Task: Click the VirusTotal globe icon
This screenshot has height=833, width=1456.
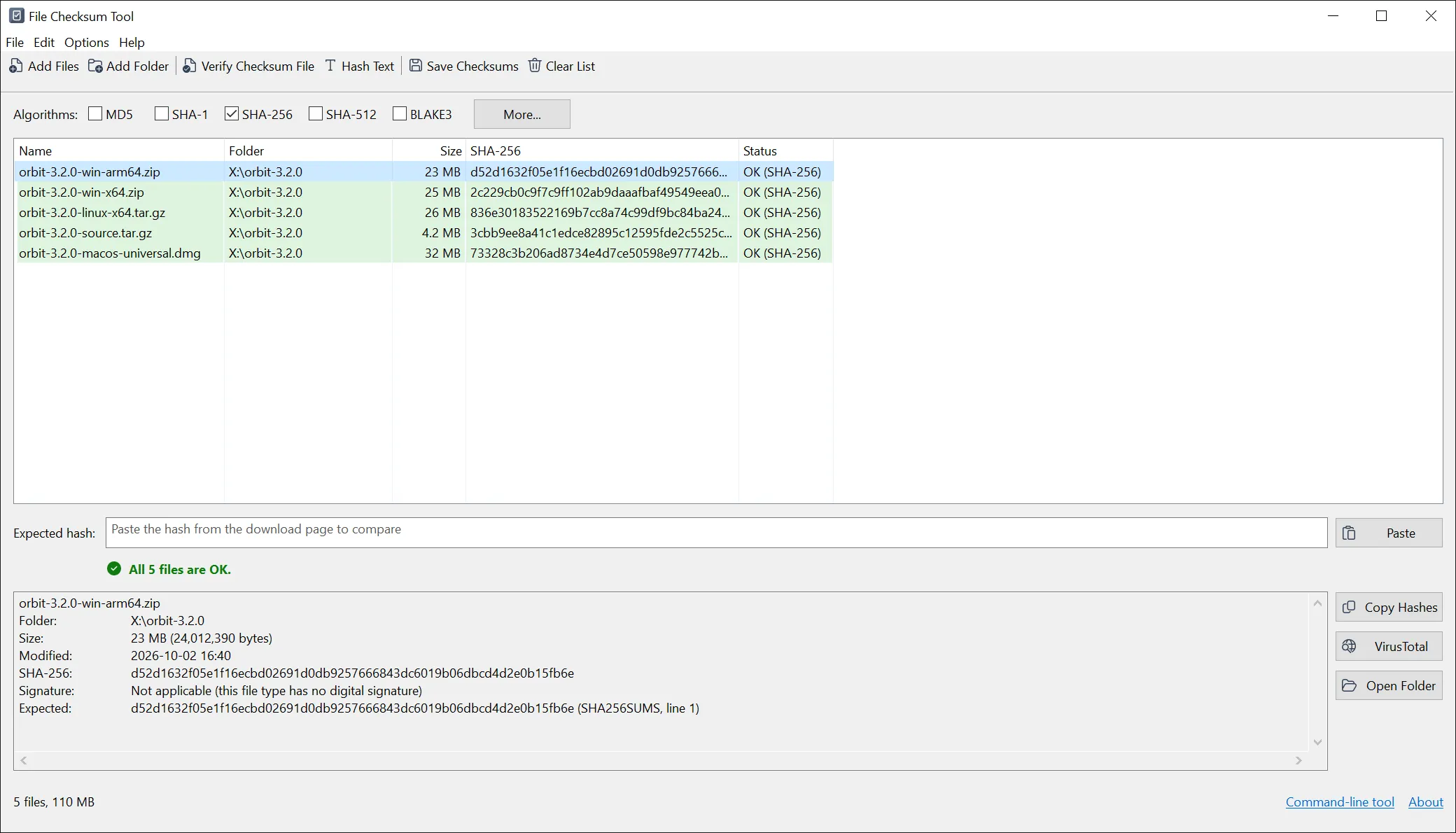Action: [1349, 646]
